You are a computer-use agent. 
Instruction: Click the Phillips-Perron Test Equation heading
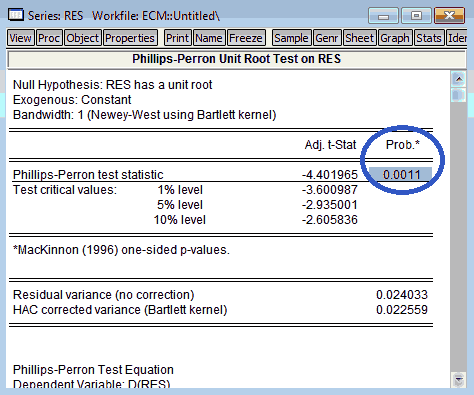tap(93, 370)
